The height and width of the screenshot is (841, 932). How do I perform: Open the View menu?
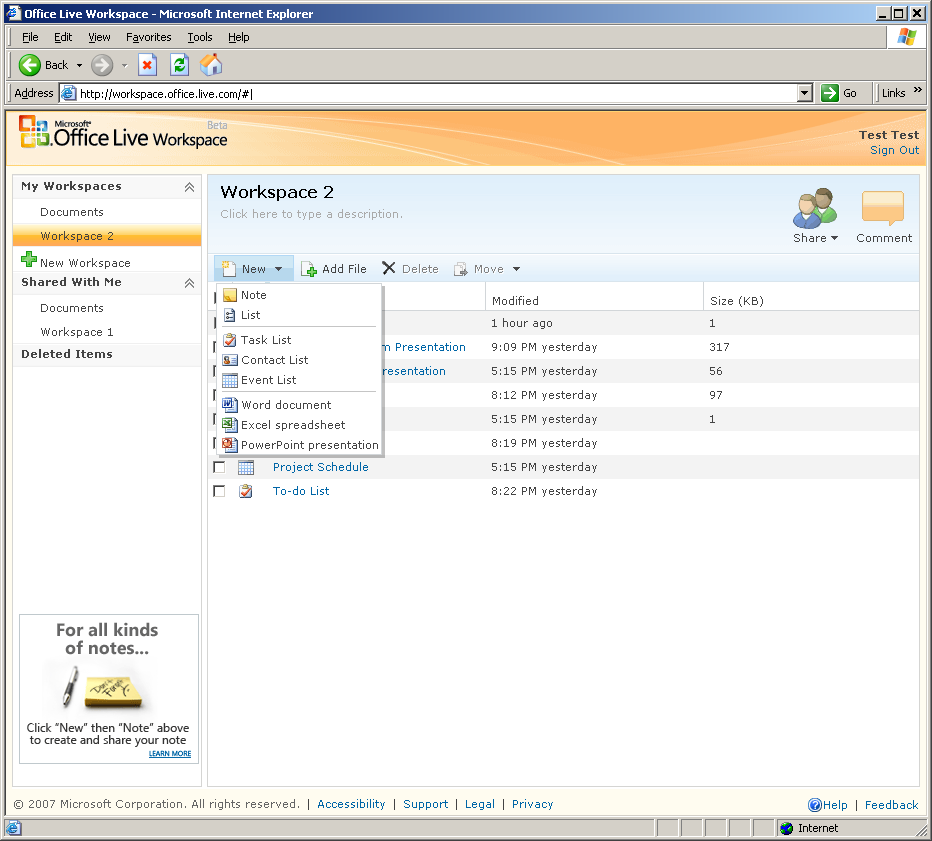99,37
